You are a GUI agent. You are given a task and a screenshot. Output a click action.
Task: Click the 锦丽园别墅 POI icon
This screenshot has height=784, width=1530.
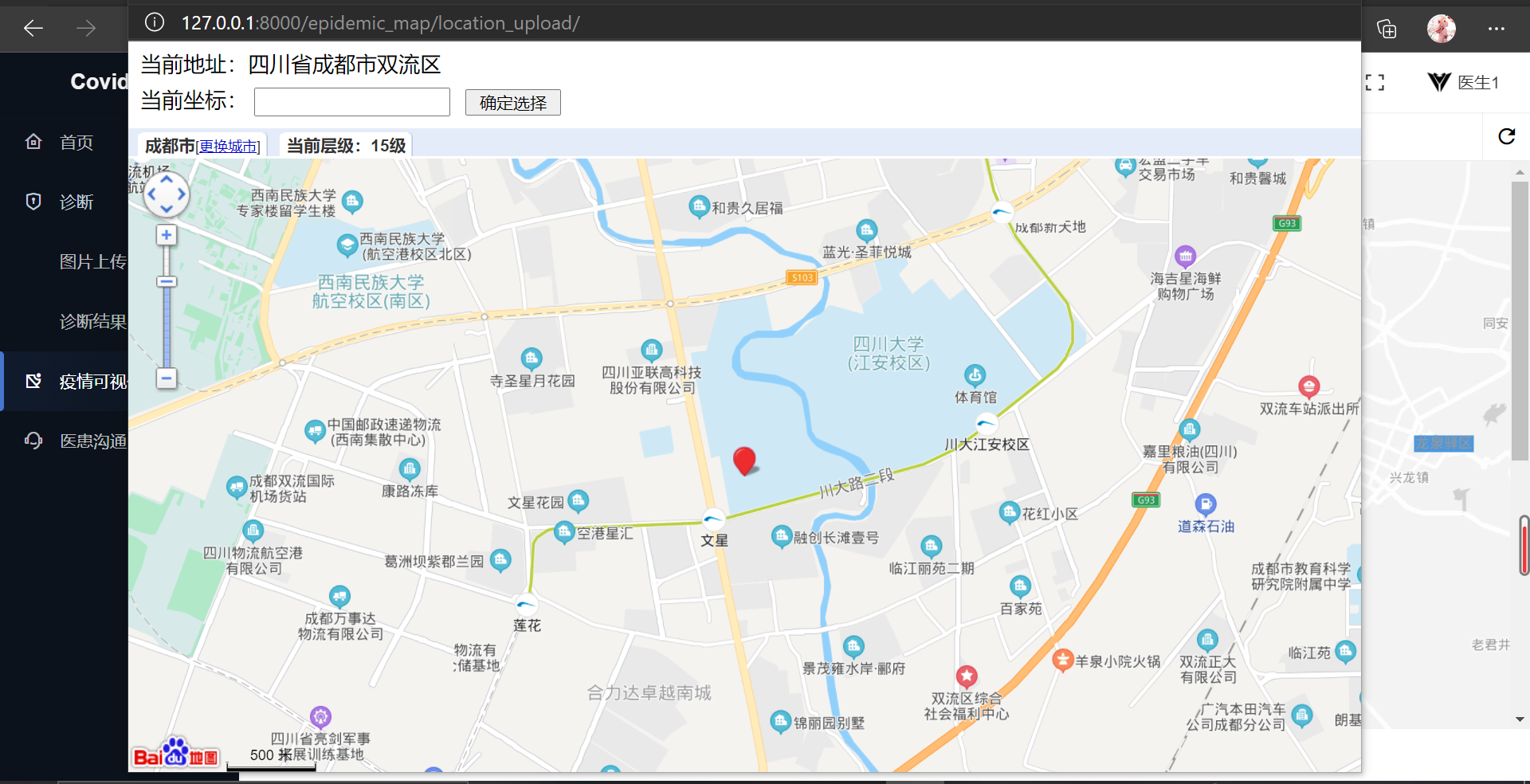[780, 722]
